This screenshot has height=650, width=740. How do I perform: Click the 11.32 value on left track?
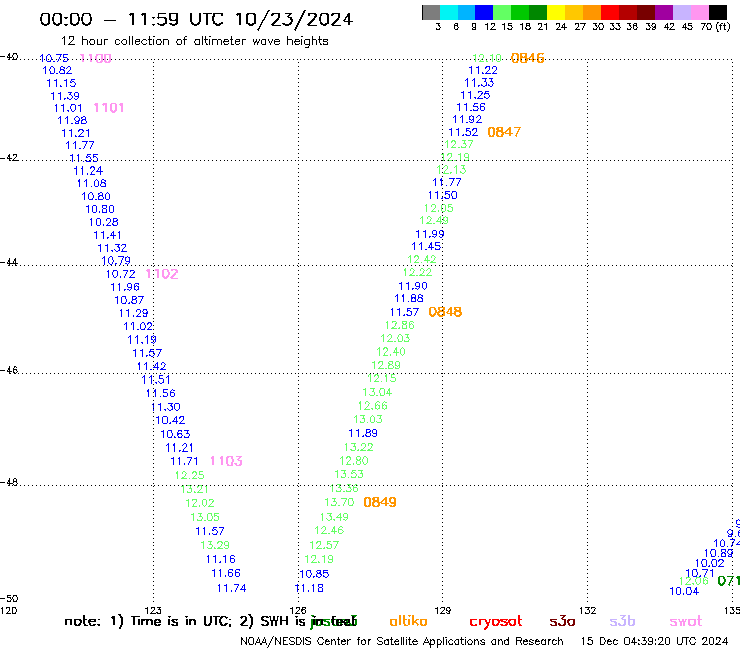112,248
